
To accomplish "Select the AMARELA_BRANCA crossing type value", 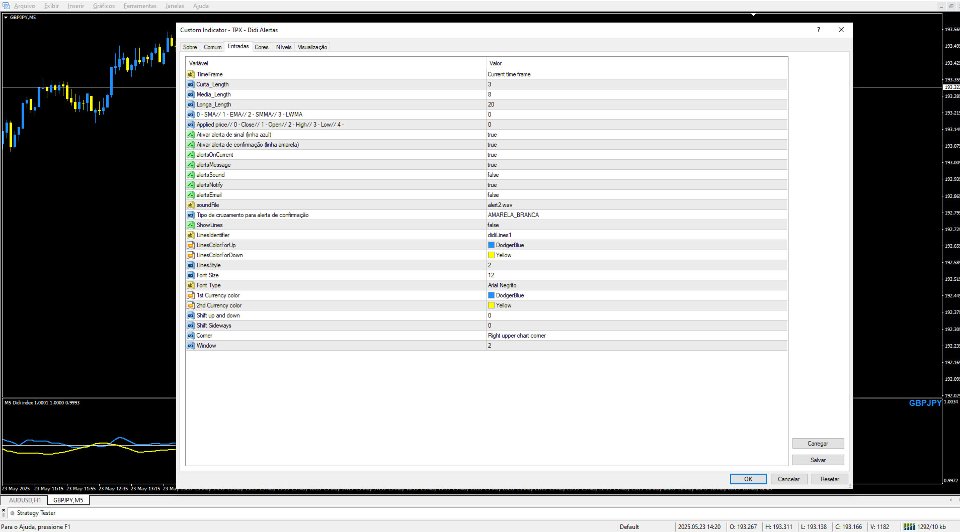I will coord(514,215).
